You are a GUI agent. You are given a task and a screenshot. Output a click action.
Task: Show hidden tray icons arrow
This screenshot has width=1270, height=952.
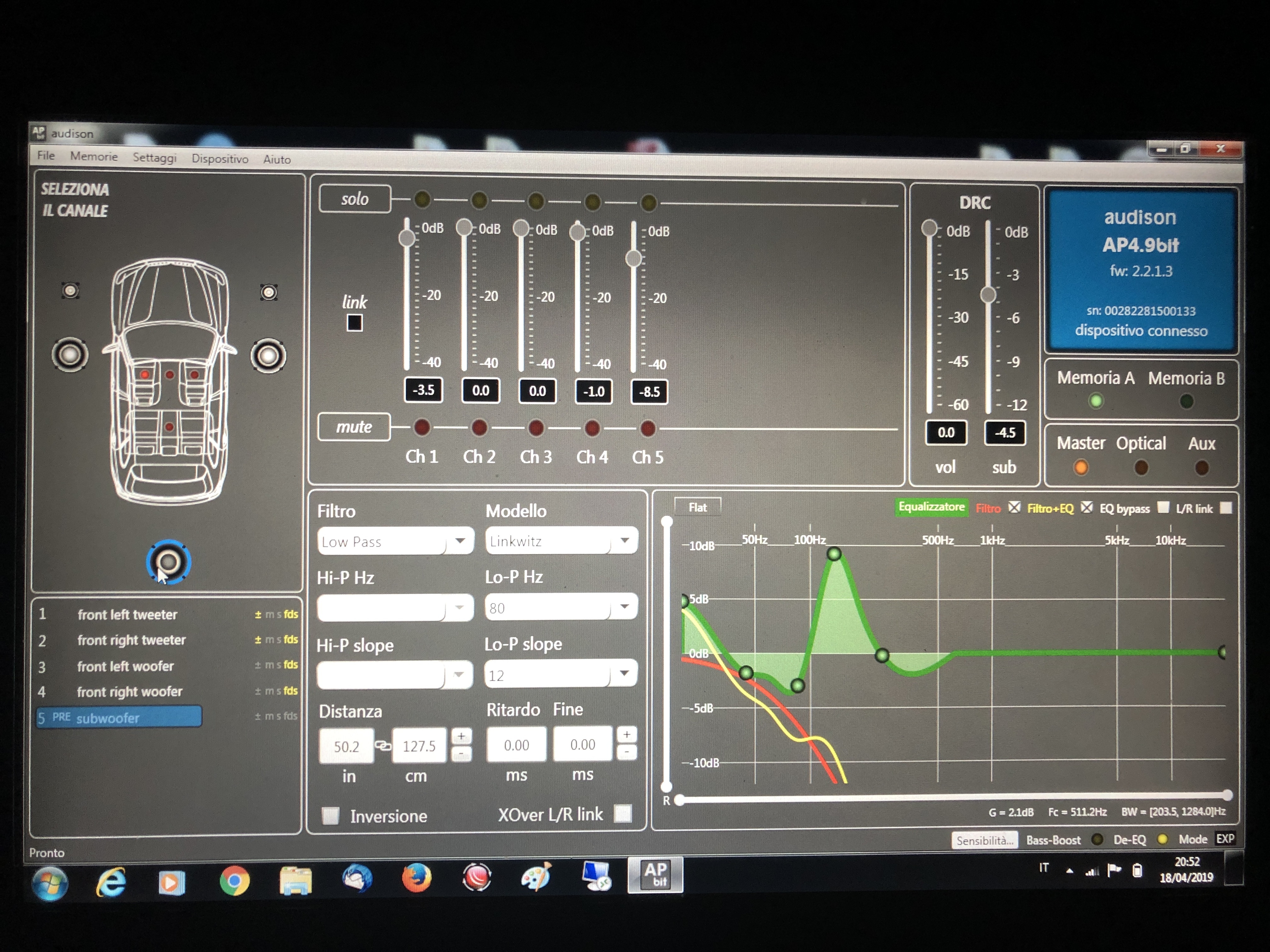(x=1069, y=871)
